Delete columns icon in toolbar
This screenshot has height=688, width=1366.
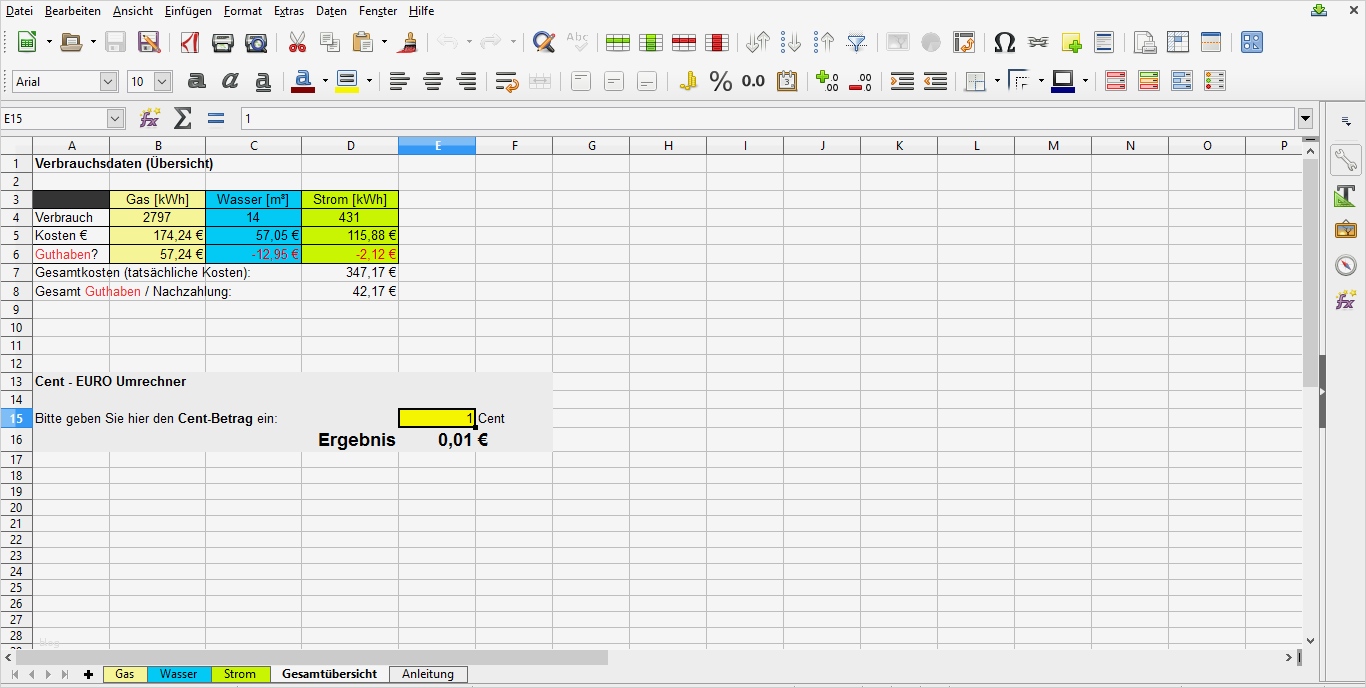[717, 42]
